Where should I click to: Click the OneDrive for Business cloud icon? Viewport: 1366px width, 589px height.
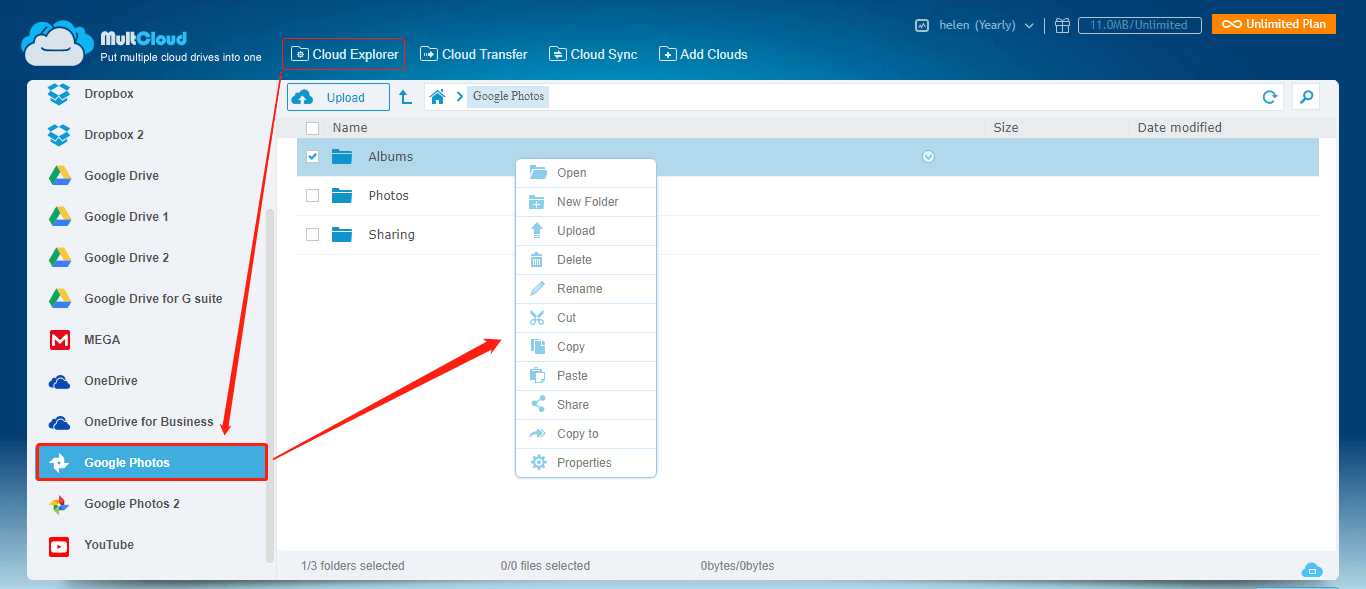[x=60, y=423]
